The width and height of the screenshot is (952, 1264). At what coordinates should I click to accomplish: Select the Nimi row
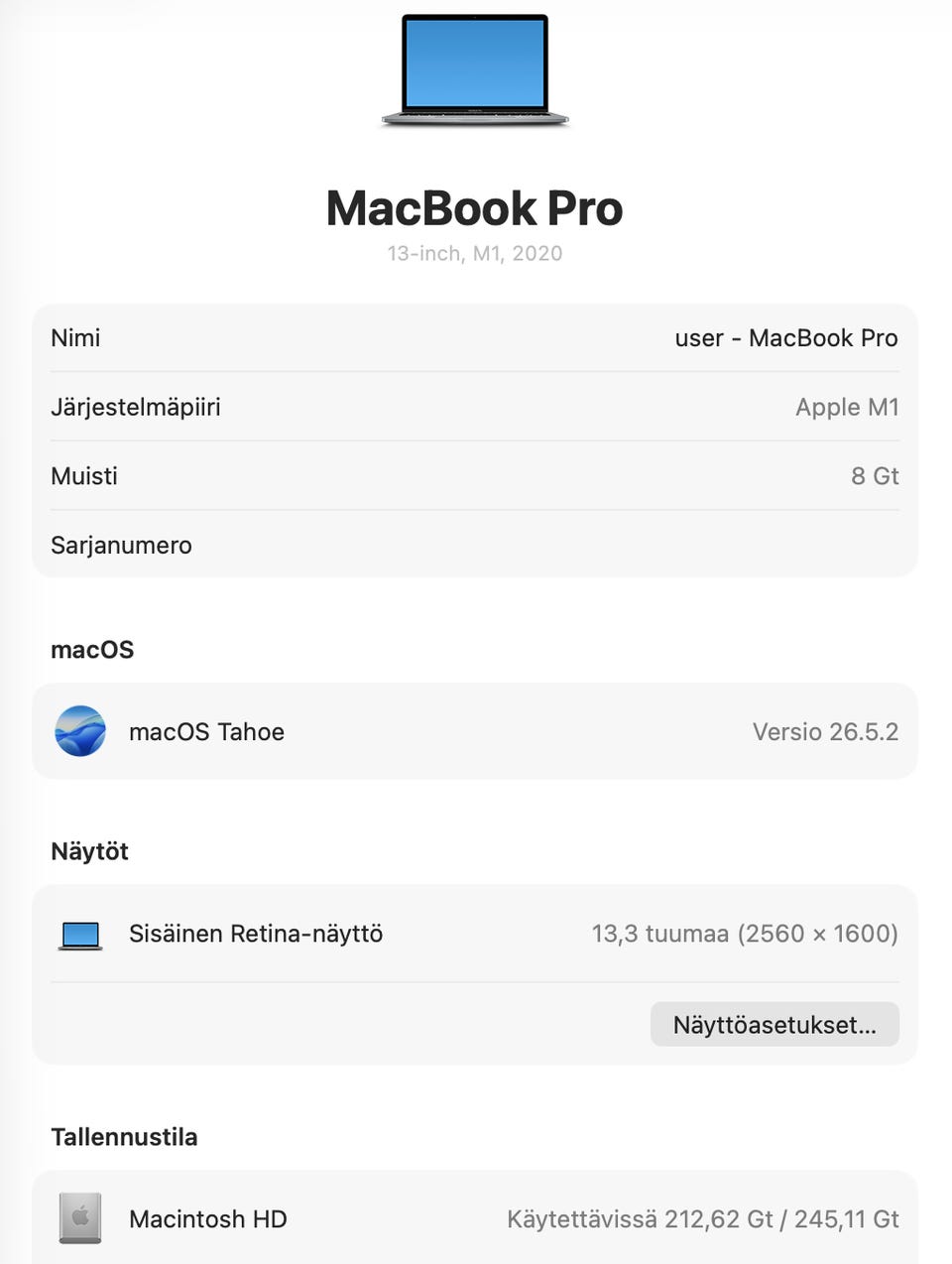[475, 337]
